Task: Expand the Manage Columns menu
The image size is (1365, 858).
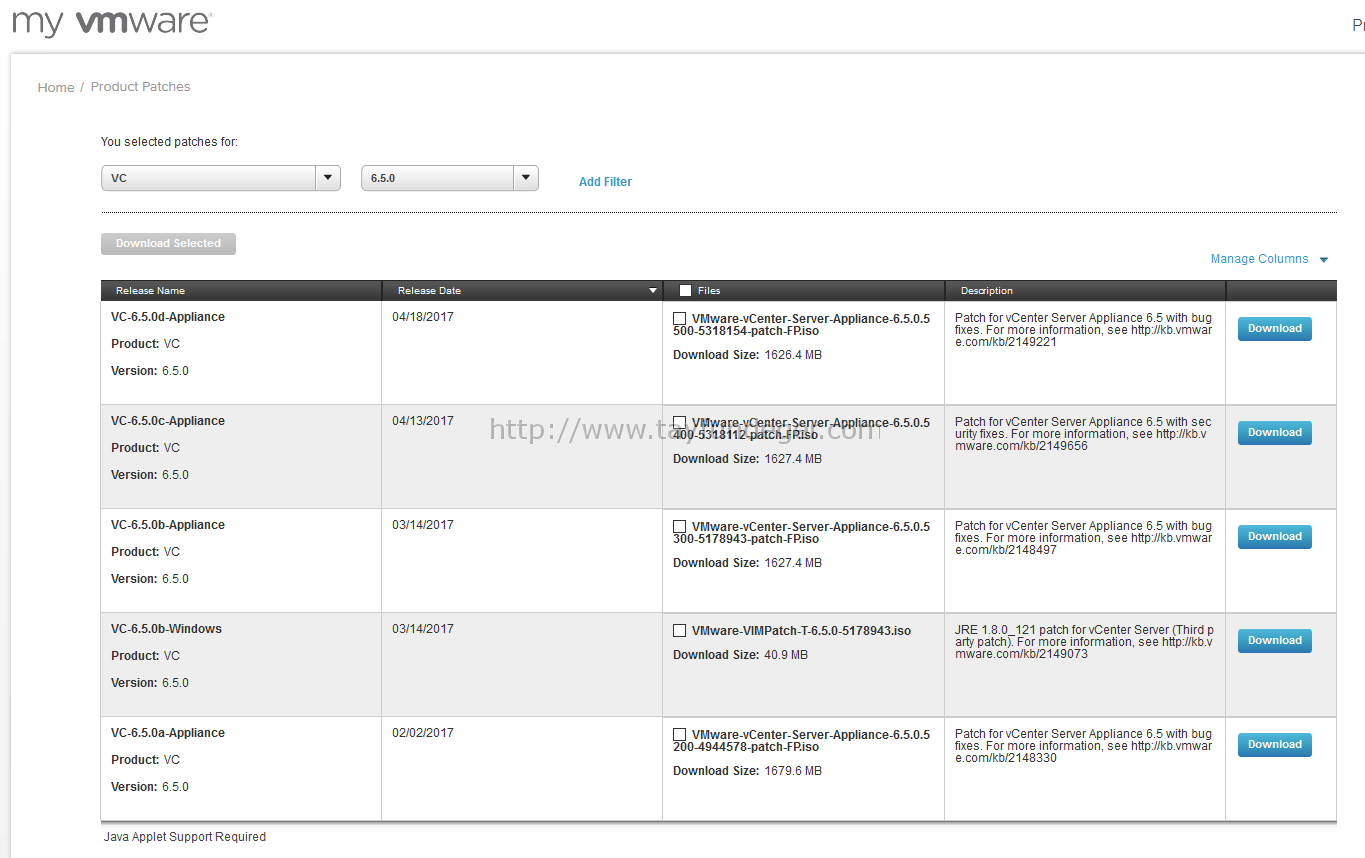Action: coord(1269,259)
